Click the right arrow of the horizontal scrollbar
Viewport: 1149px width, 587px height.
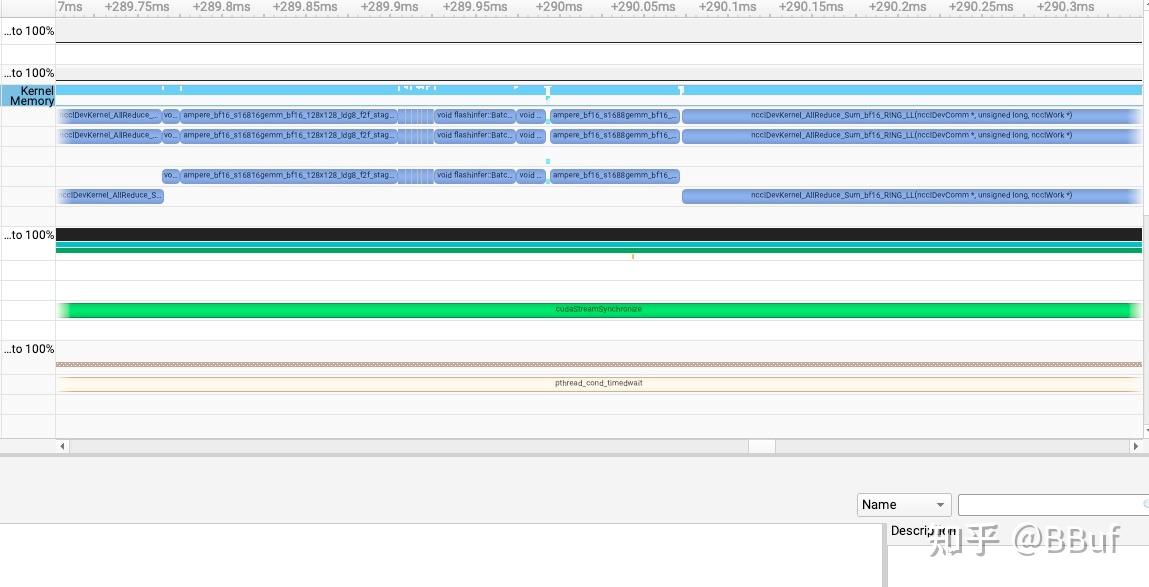(1135, 446)
